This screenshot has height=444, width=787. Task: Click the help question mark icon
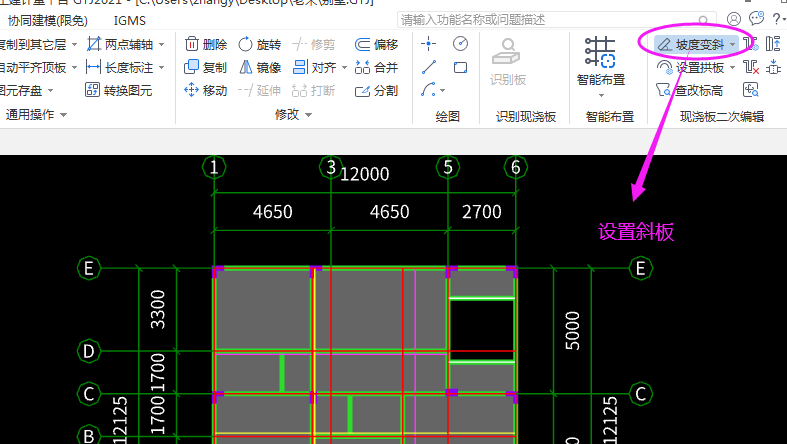[776, 19]
